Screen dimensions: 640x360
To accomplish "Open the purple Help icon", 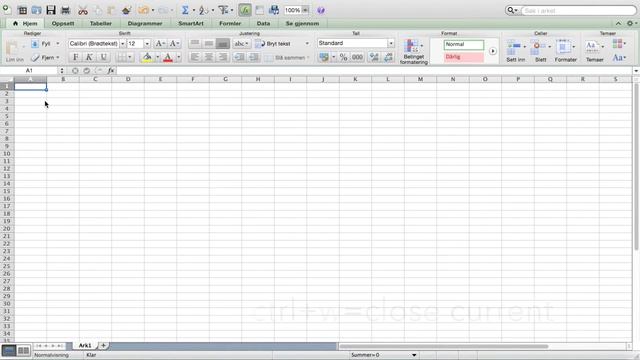I will point(321,10).
